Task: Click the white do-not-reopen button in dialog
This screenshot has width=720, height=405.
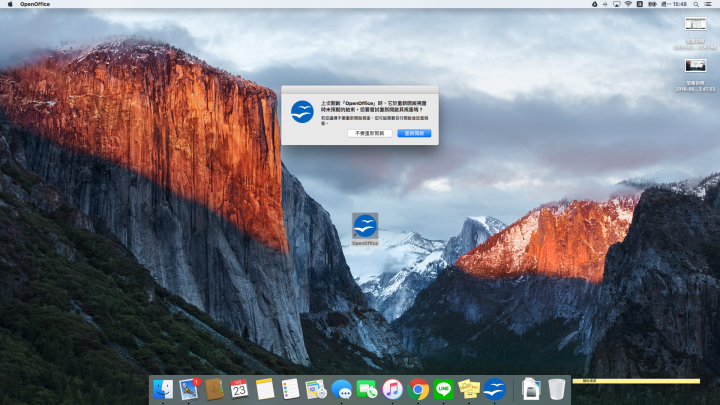Action: [x=370, y=133]
